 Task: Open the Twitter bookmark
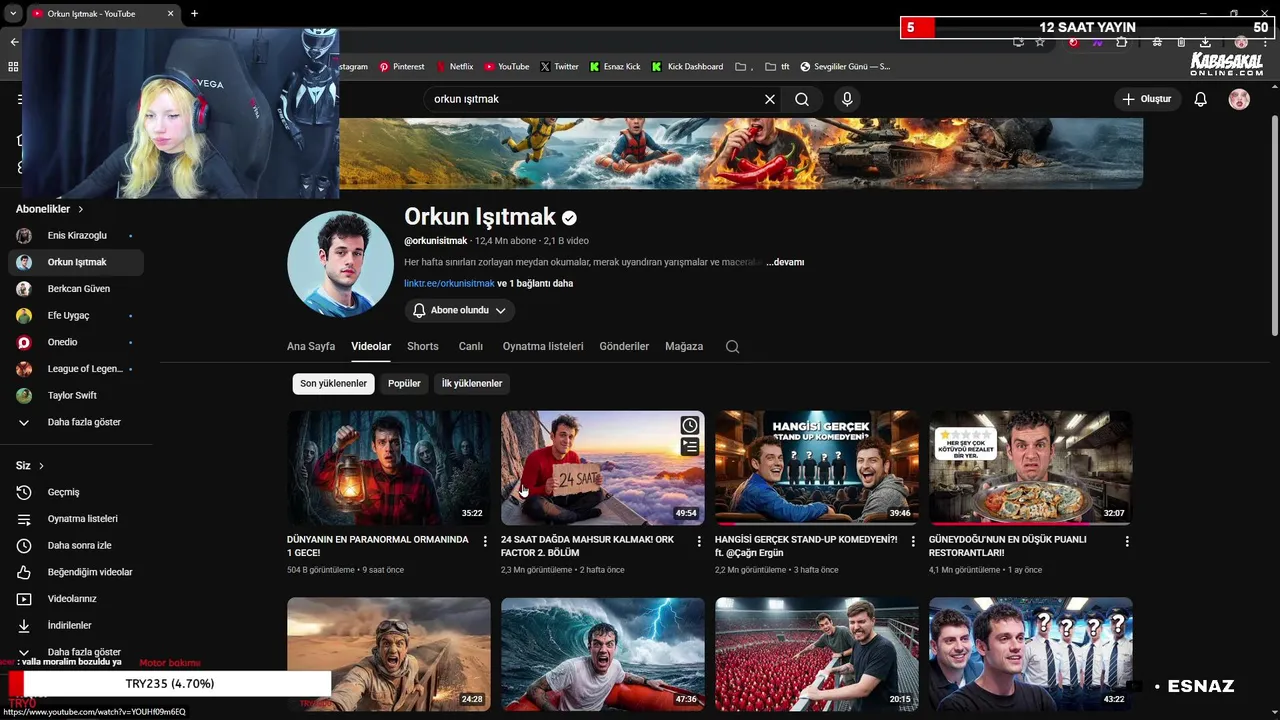(x=559, y=67)
